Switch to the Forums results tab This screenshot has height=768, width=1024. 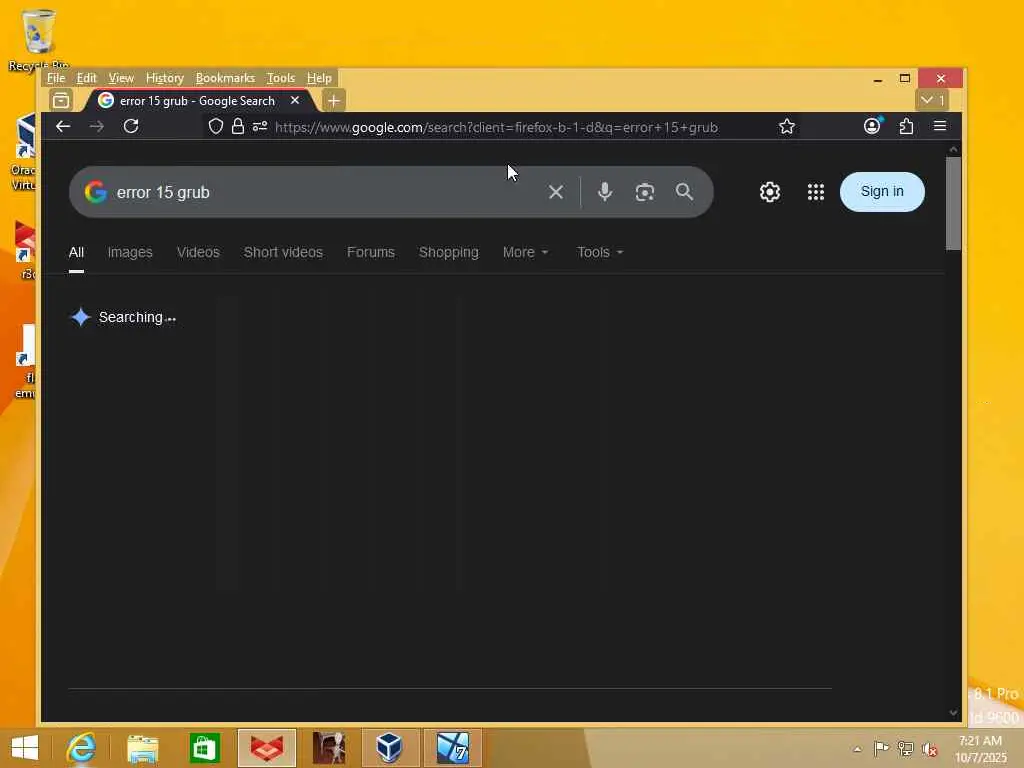[x=371, y=252]
